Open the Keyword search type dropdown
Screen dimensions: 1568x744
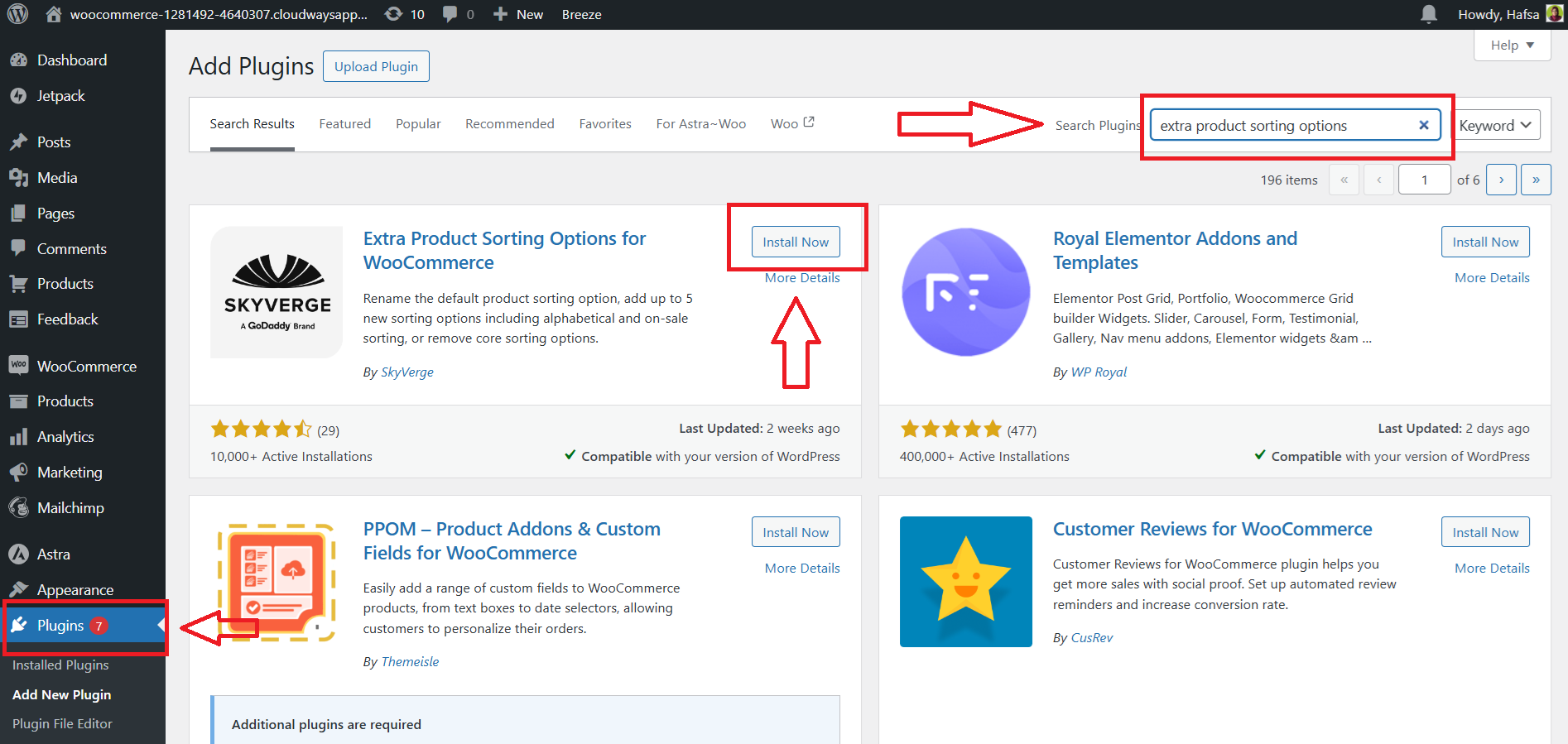tap(1495, 125)
